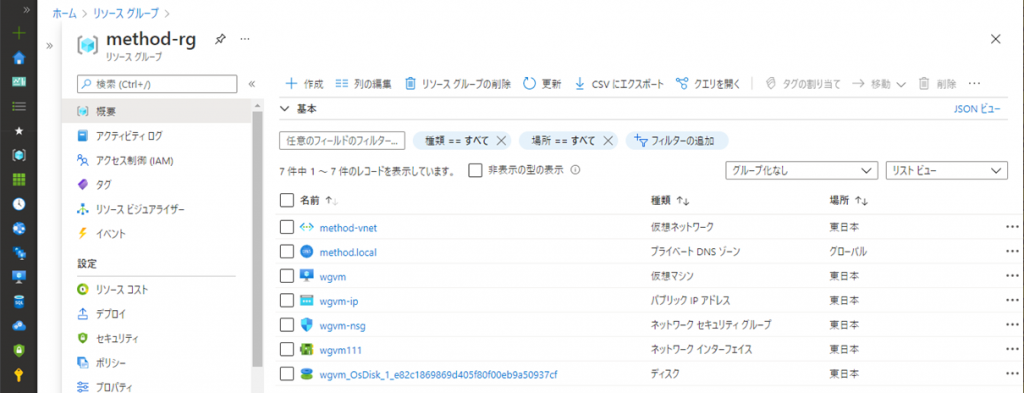
Task: Collapse the 基本 section chevron
Action: (x=284, y=109)
